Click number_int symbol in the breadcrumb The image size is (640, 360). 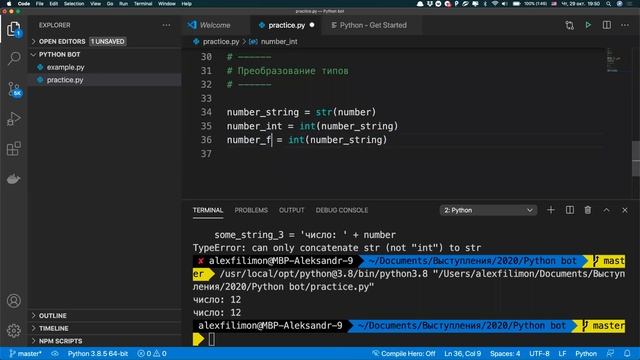pyautogui.click(x=279, y=42)
